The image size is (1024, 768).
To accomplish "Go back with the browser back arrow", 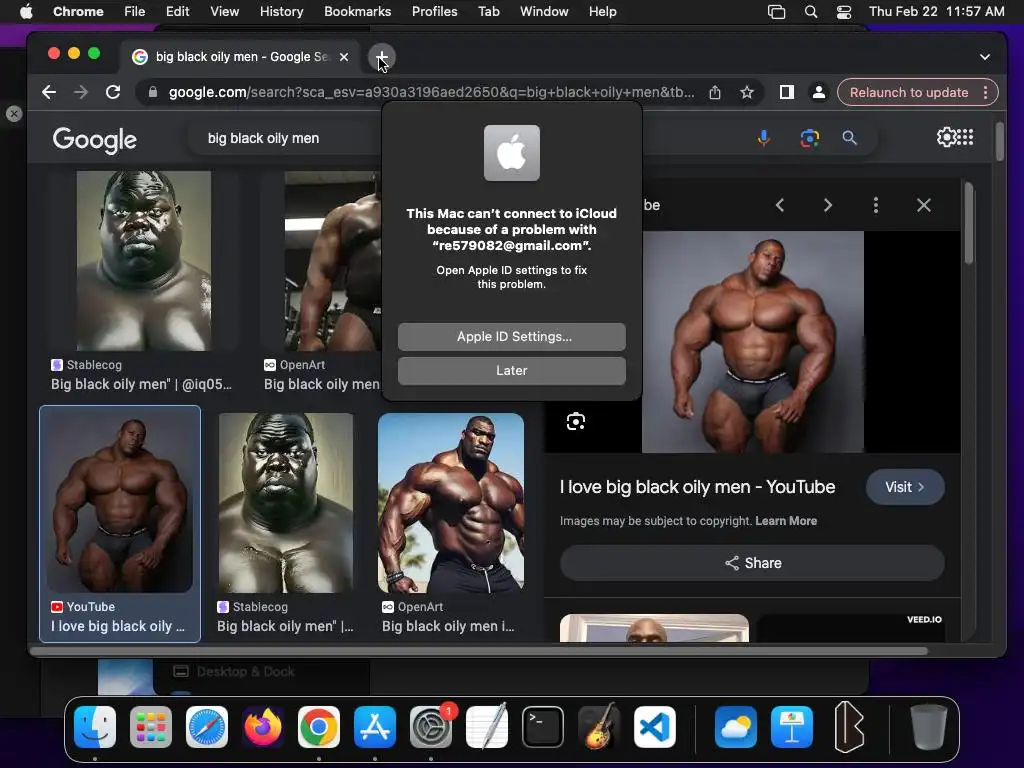I will click(x=49, y=92).
